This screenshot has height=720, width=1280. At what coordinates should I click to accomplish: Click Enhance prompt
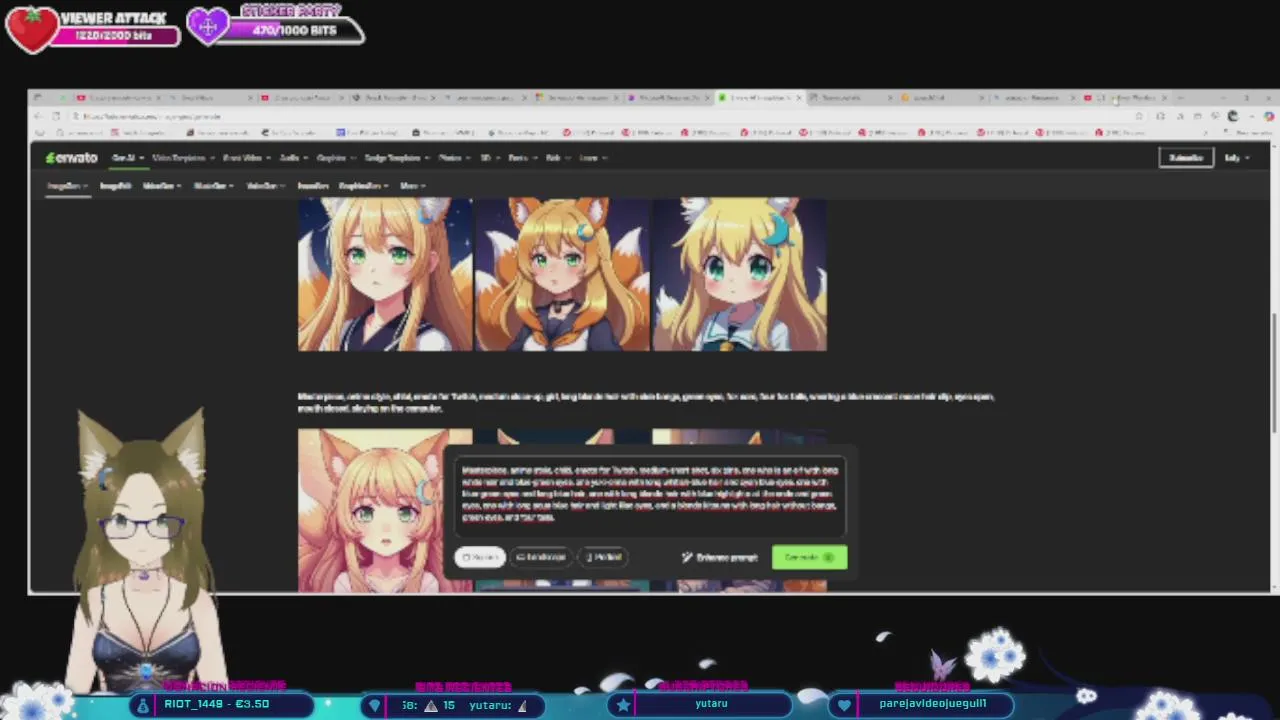point(720,557)
